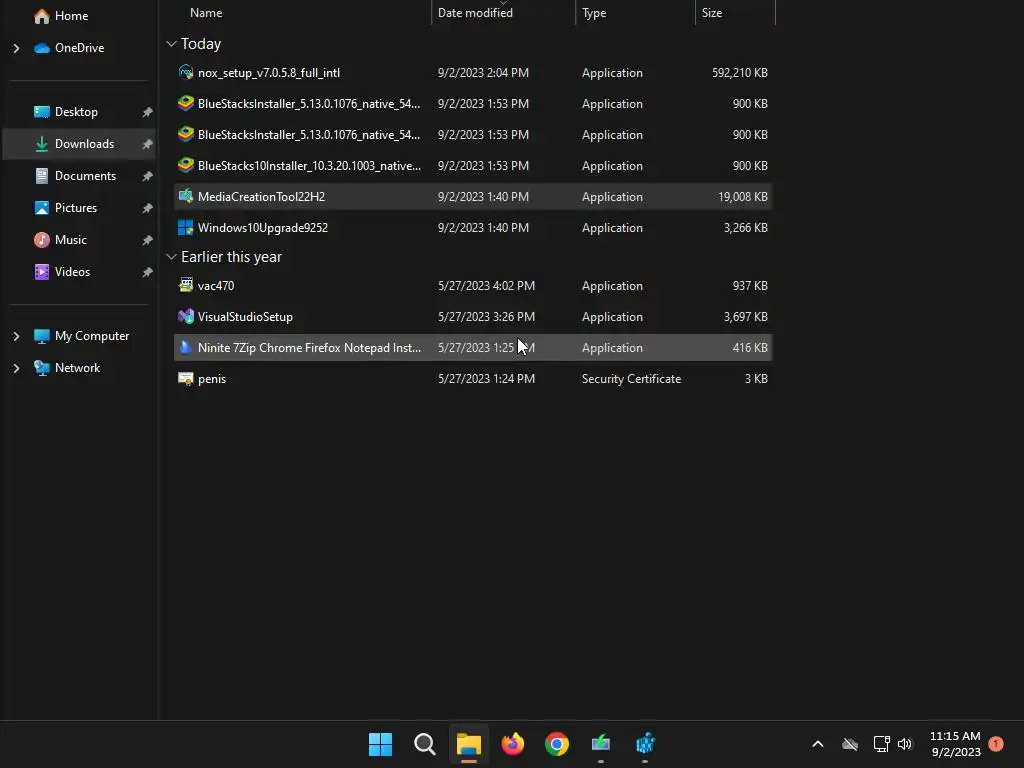This screenshot has height=768, width=1024.
Task: Click the Pictures icon in sidebar
Action: coord(42,208)
